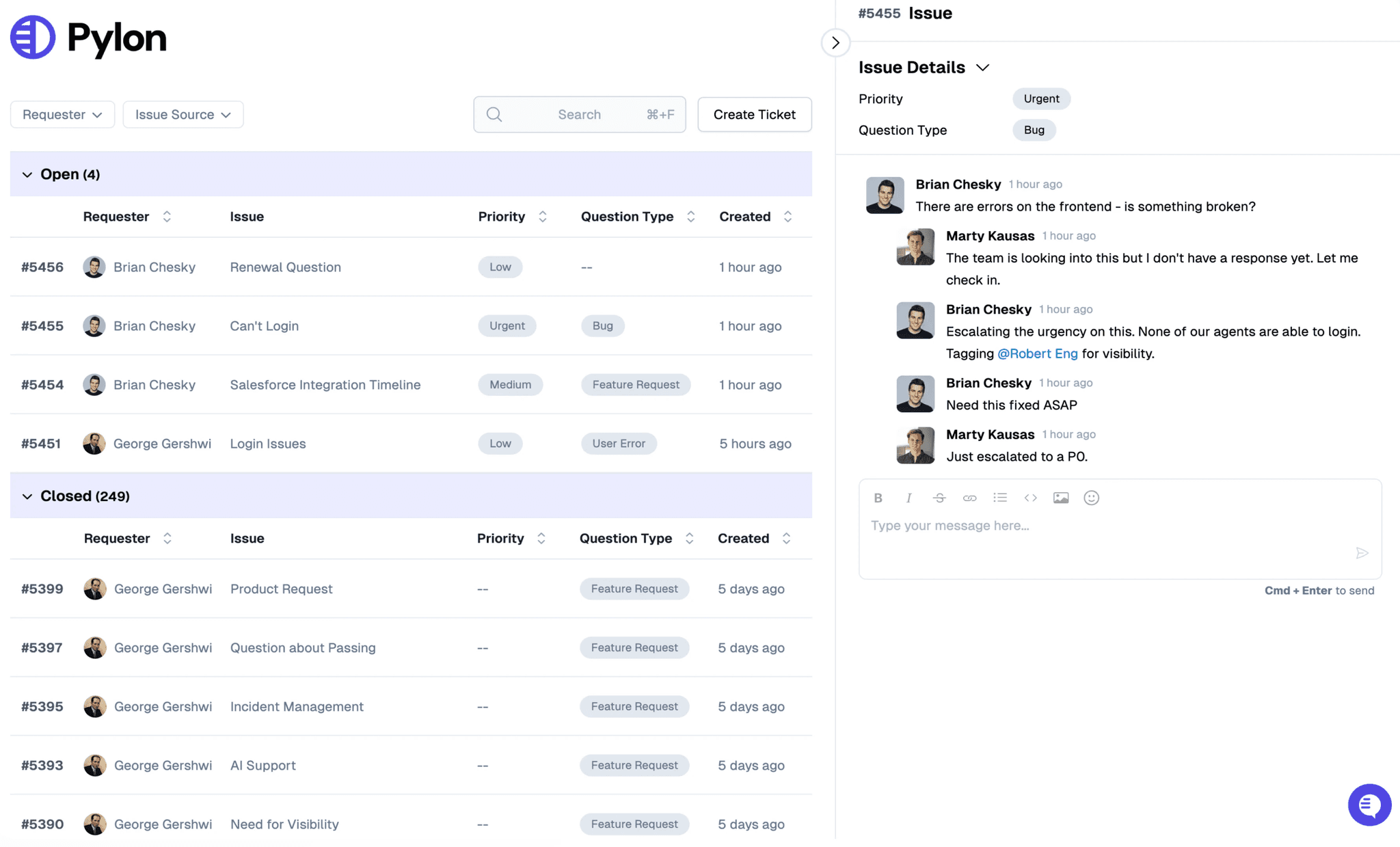Attach an image to the message
This screenshot has height=847, width=1400.
click(x=1060, y=498)
